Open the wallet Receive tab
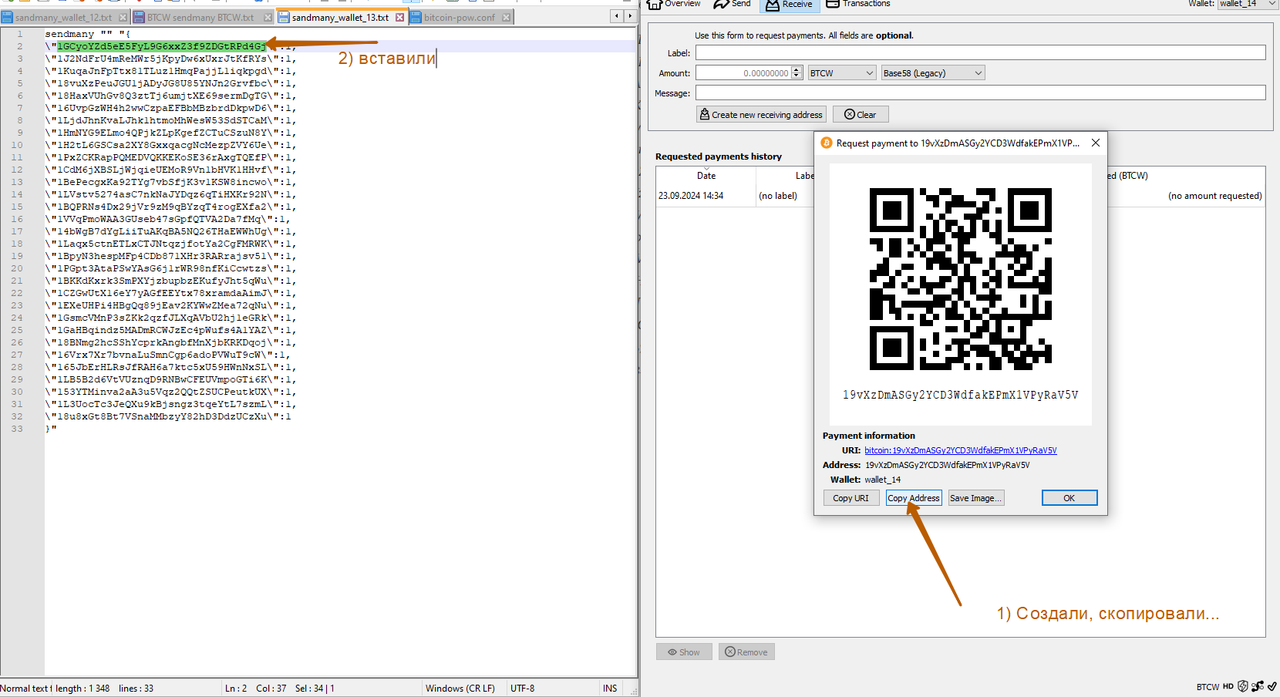Viewport: 1280px width, 697px height. [x=790, y=4]
